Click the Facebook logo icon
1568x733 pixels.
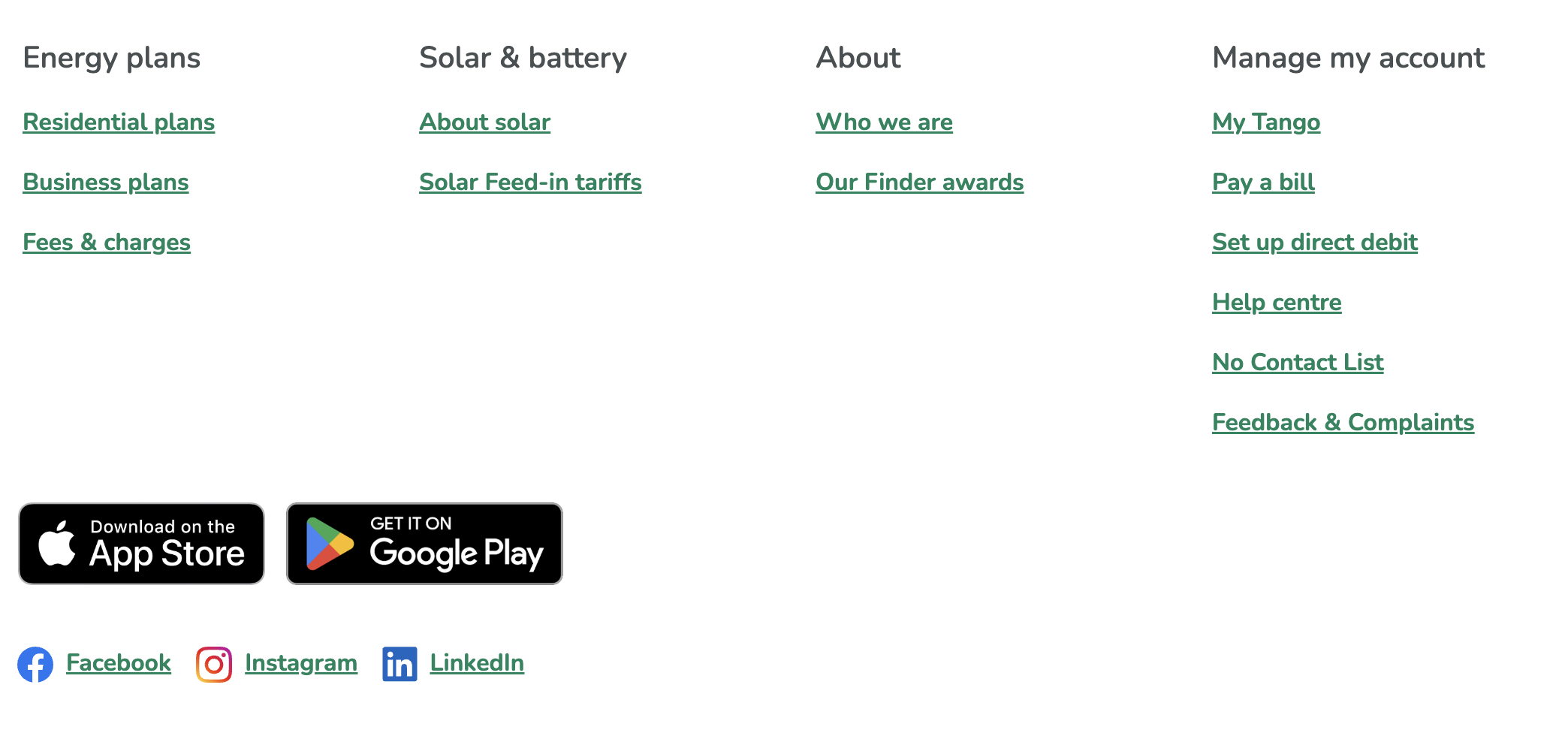click(35, 664)
